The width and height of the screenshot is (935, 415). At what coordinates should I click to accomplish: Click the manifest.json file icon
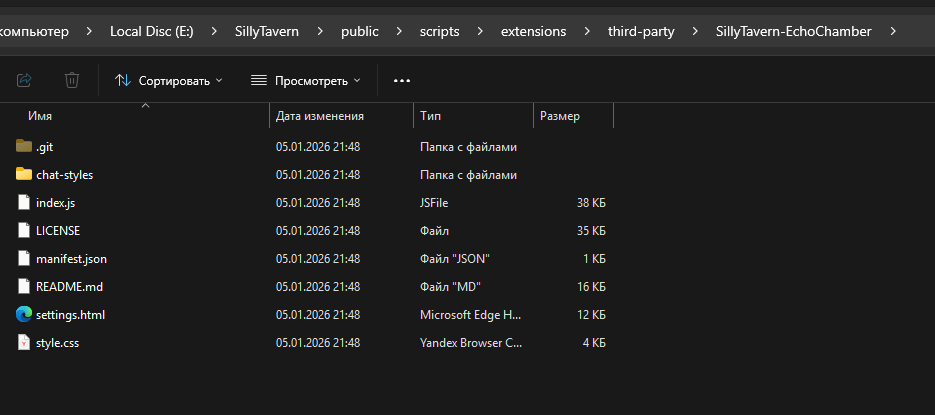(25, 258)
